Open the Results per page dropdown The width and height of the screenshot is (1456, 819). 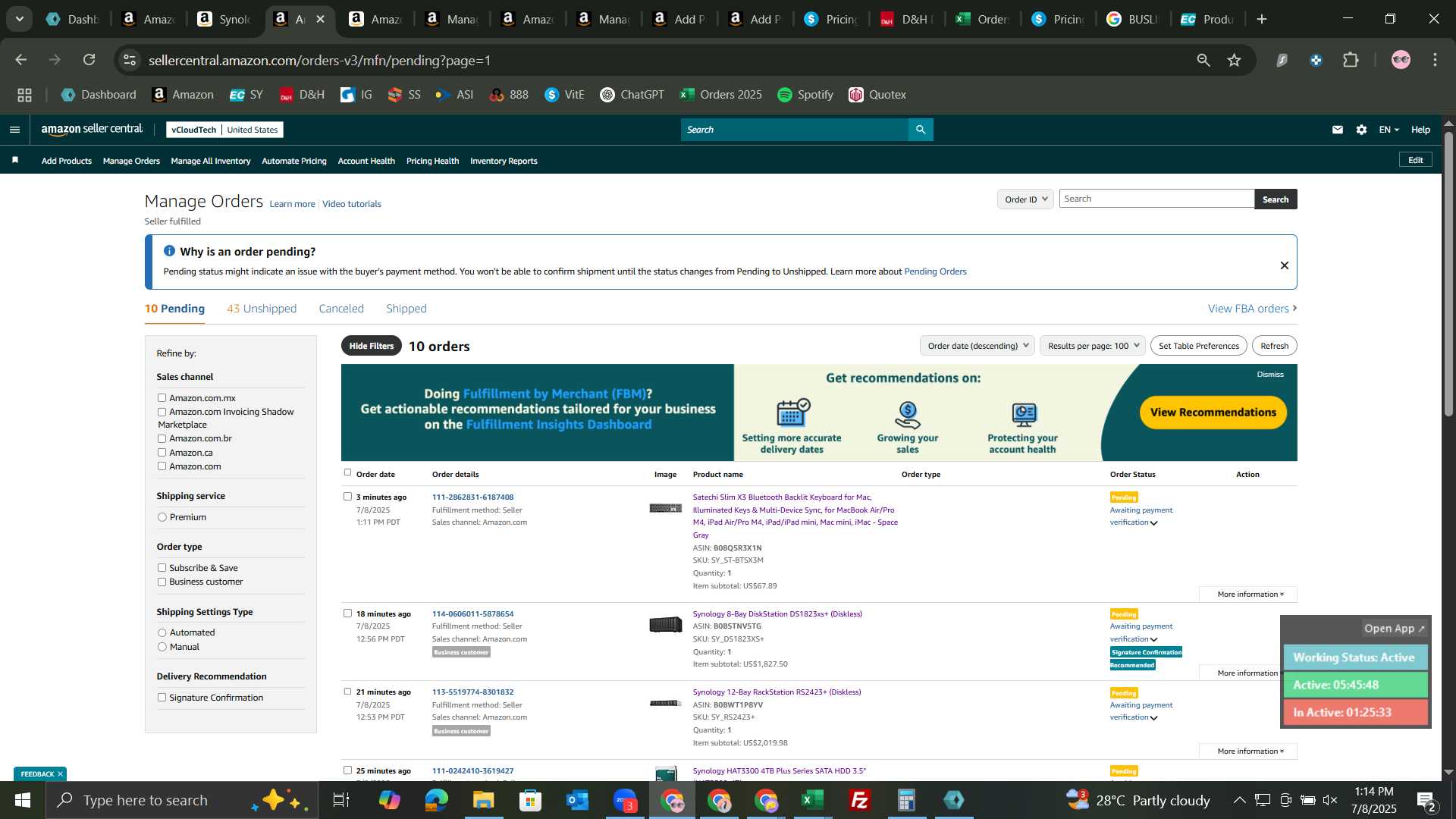(1093, 346)
